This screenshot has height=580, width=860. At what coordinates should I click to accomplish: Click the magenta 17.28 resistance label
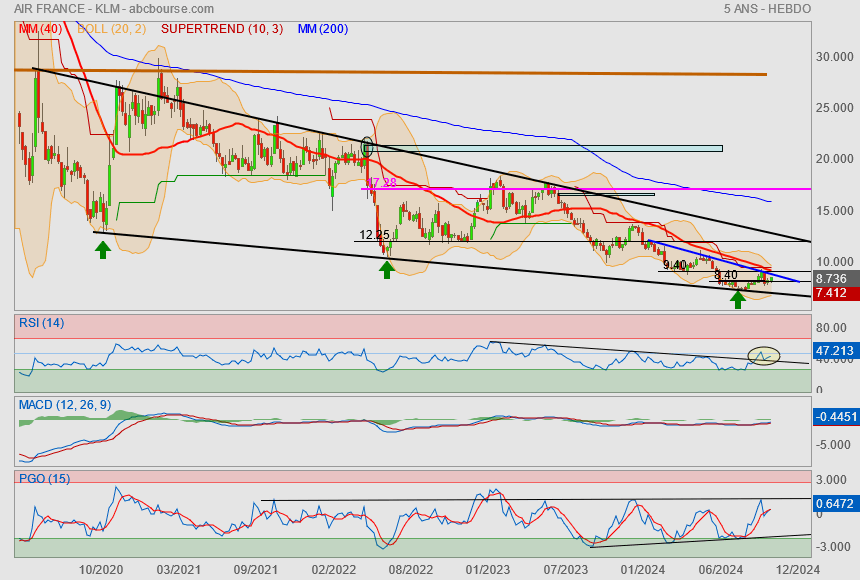tap(381, 183)
